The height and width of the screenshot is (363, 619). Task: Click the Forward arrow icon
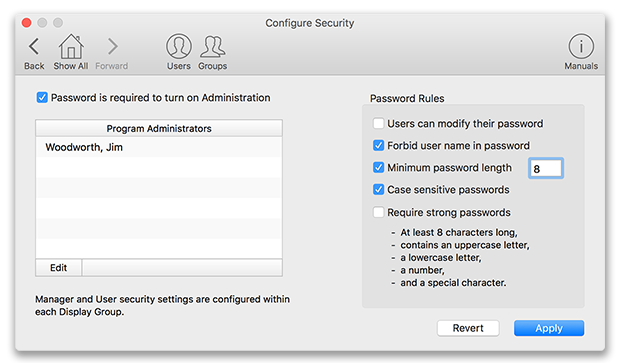click(x=113, y=47)
